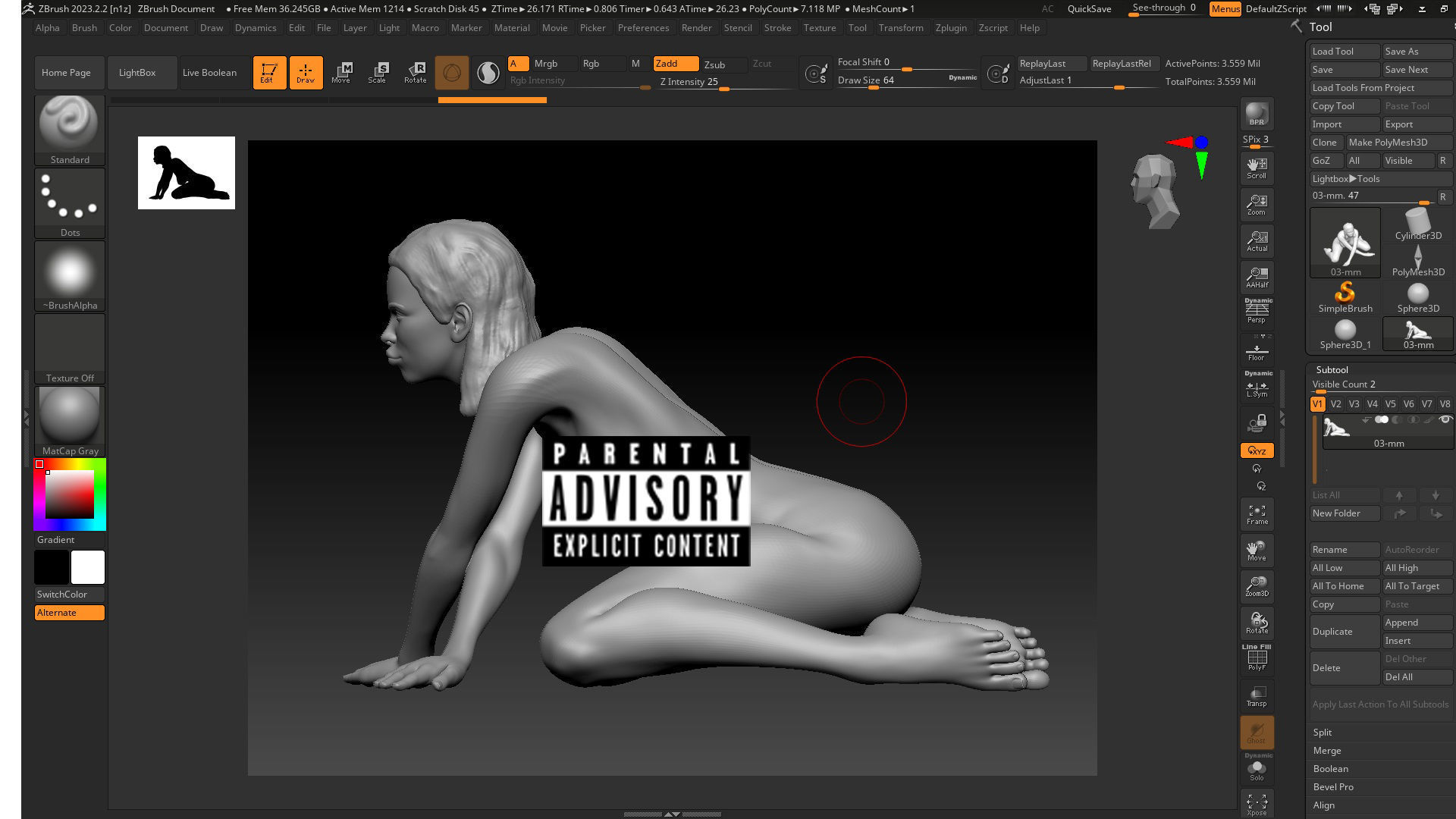
Task: Toggle L.Sym local symmetry
Action: click(1257, 387)
